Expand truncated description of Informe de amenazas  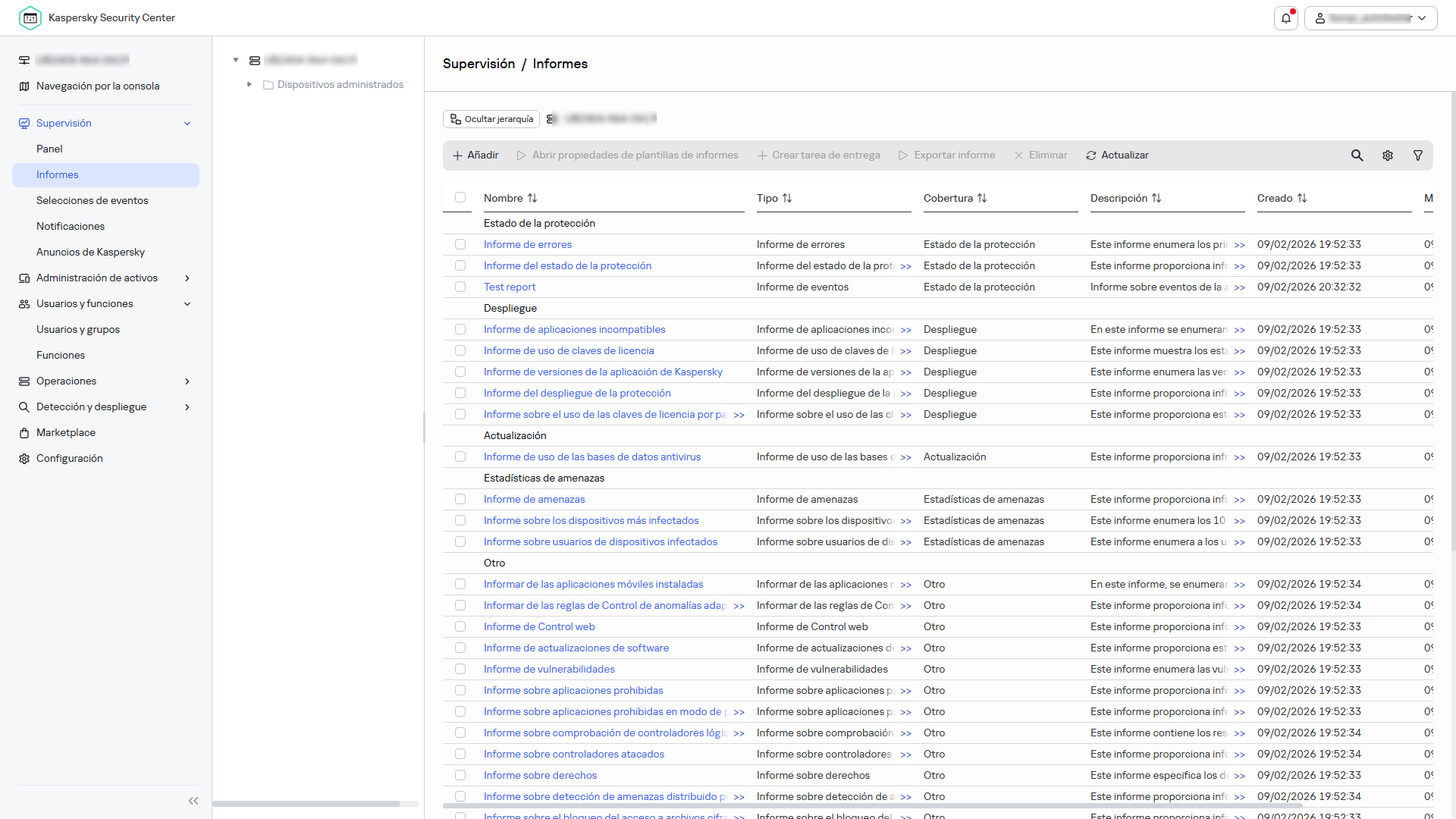(x=1239, y=500)
